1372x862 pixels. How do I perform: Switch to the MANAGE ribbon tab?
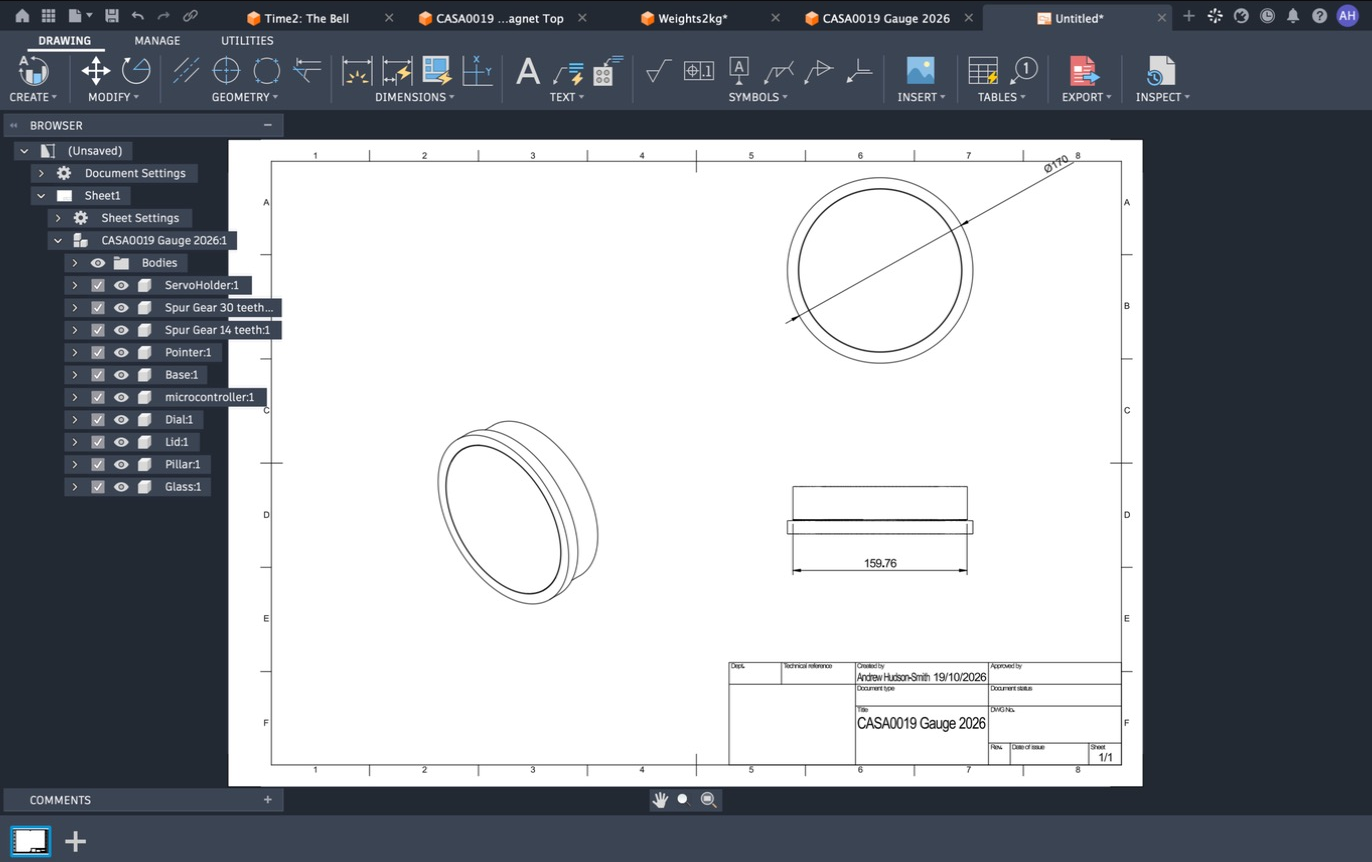coord(158,41)
